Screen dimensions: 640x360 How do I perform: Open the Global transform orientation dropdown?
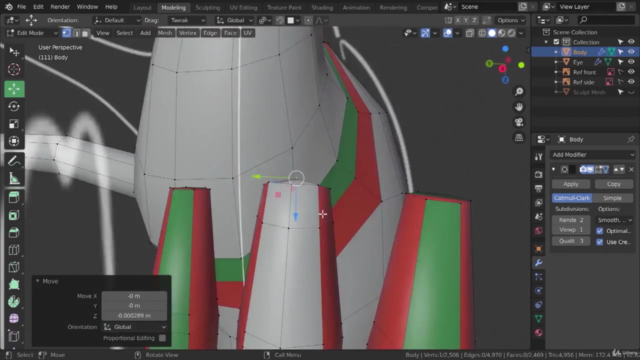(235, 20)
